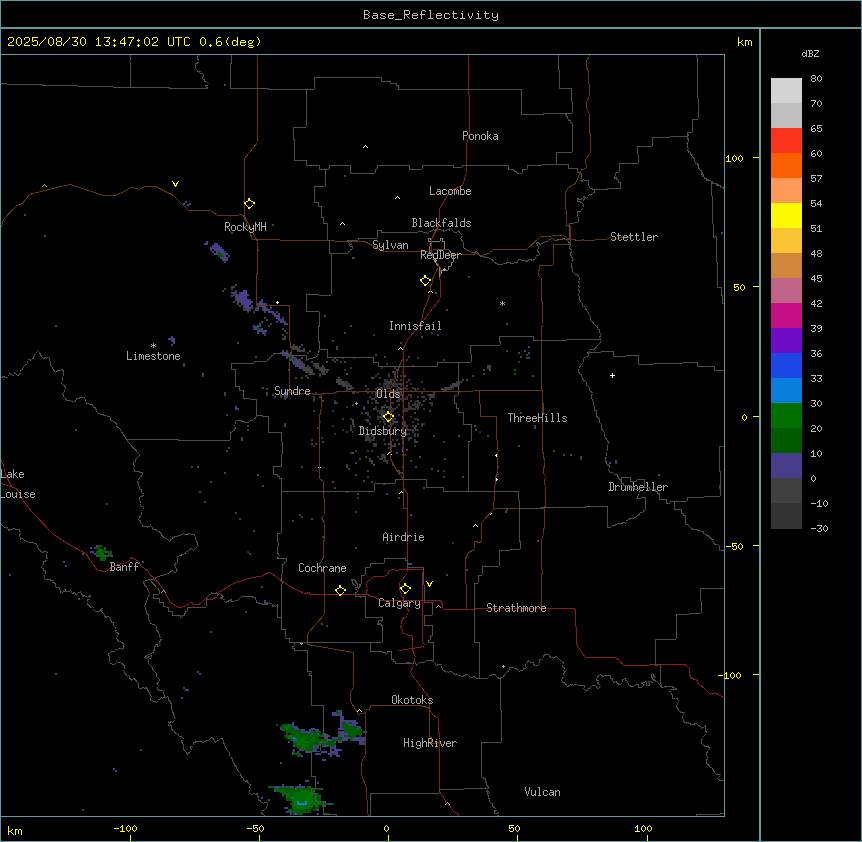Click the green radar echo beside Banff

[101, 552]
